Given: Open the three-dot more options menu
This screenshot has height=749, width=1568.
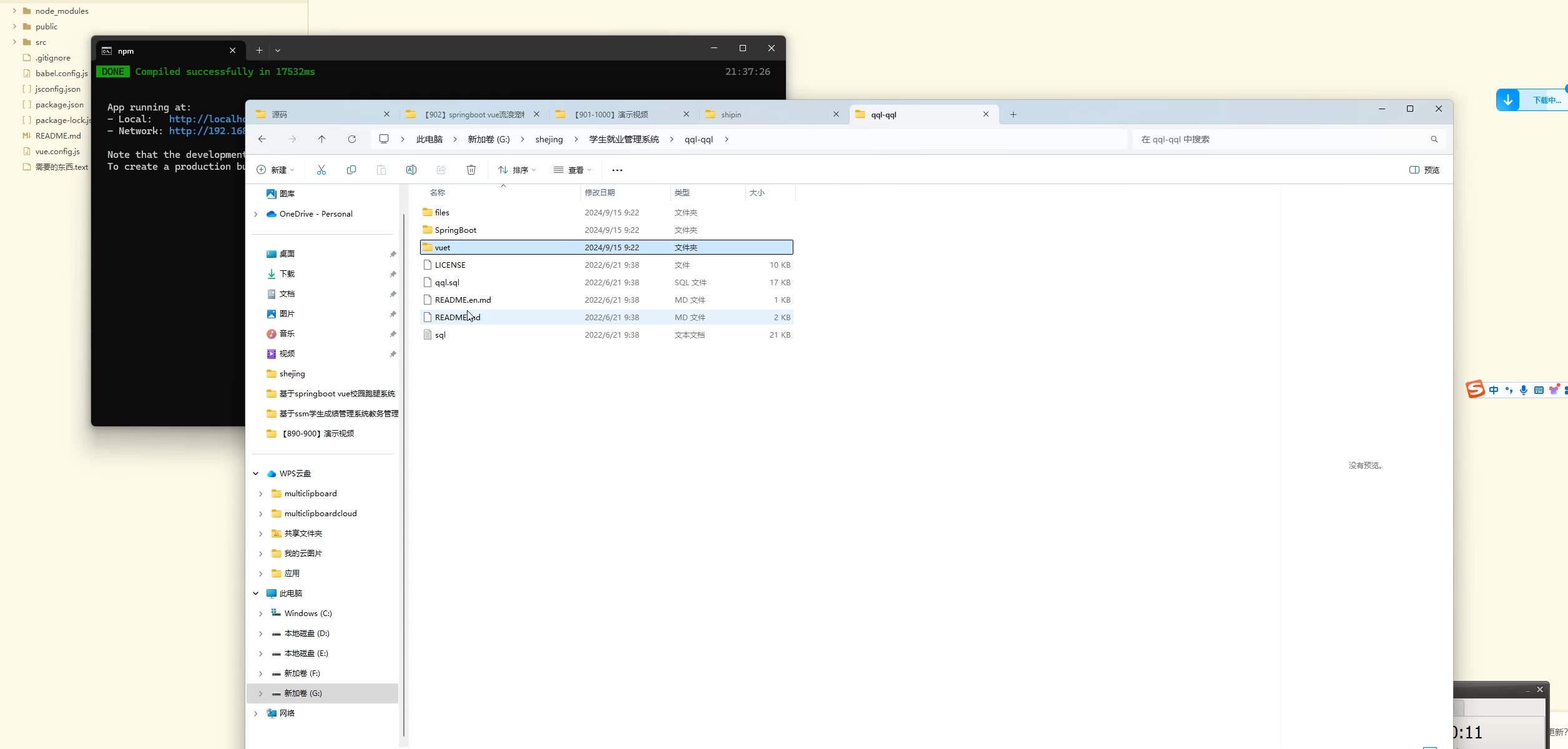Looking at the screenshot, I should pos(617,170).
